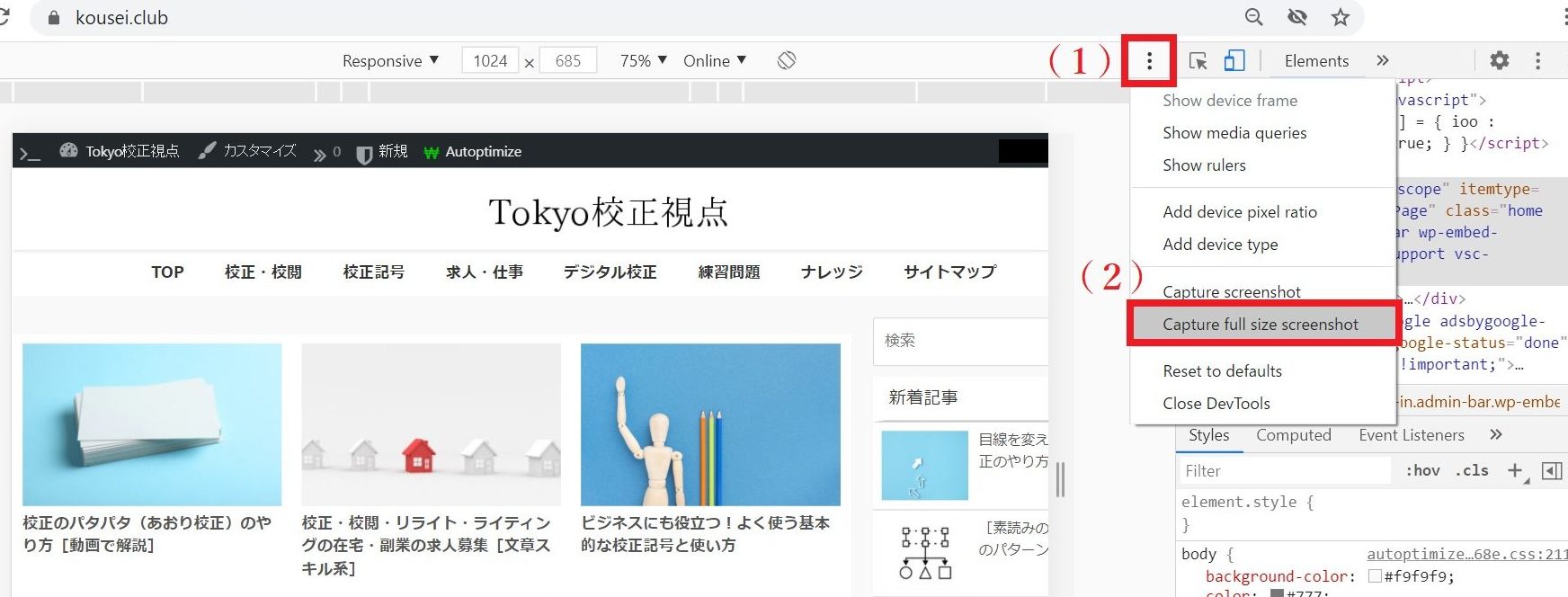
Task: Rotate the device viewport orientation
Action: pyautogui.click(x=787, y=60)
